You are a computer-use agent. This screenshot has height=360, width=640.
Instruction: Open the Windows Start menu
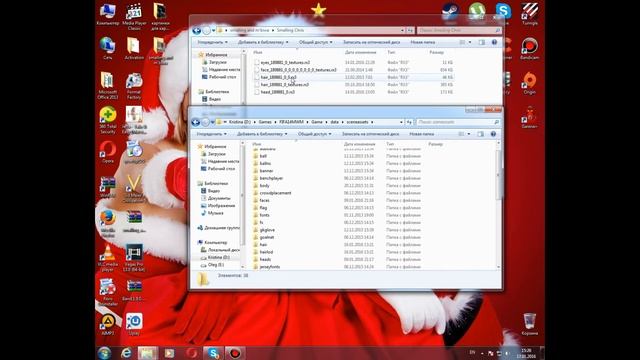point(104,353)
